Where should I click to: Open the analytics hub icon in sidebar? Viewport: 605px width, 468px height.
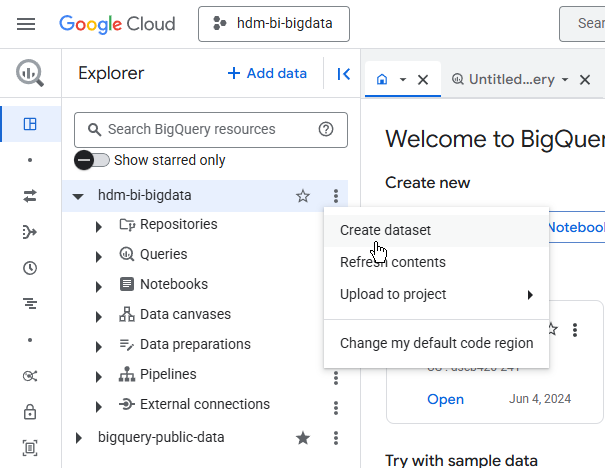[30, 376]
